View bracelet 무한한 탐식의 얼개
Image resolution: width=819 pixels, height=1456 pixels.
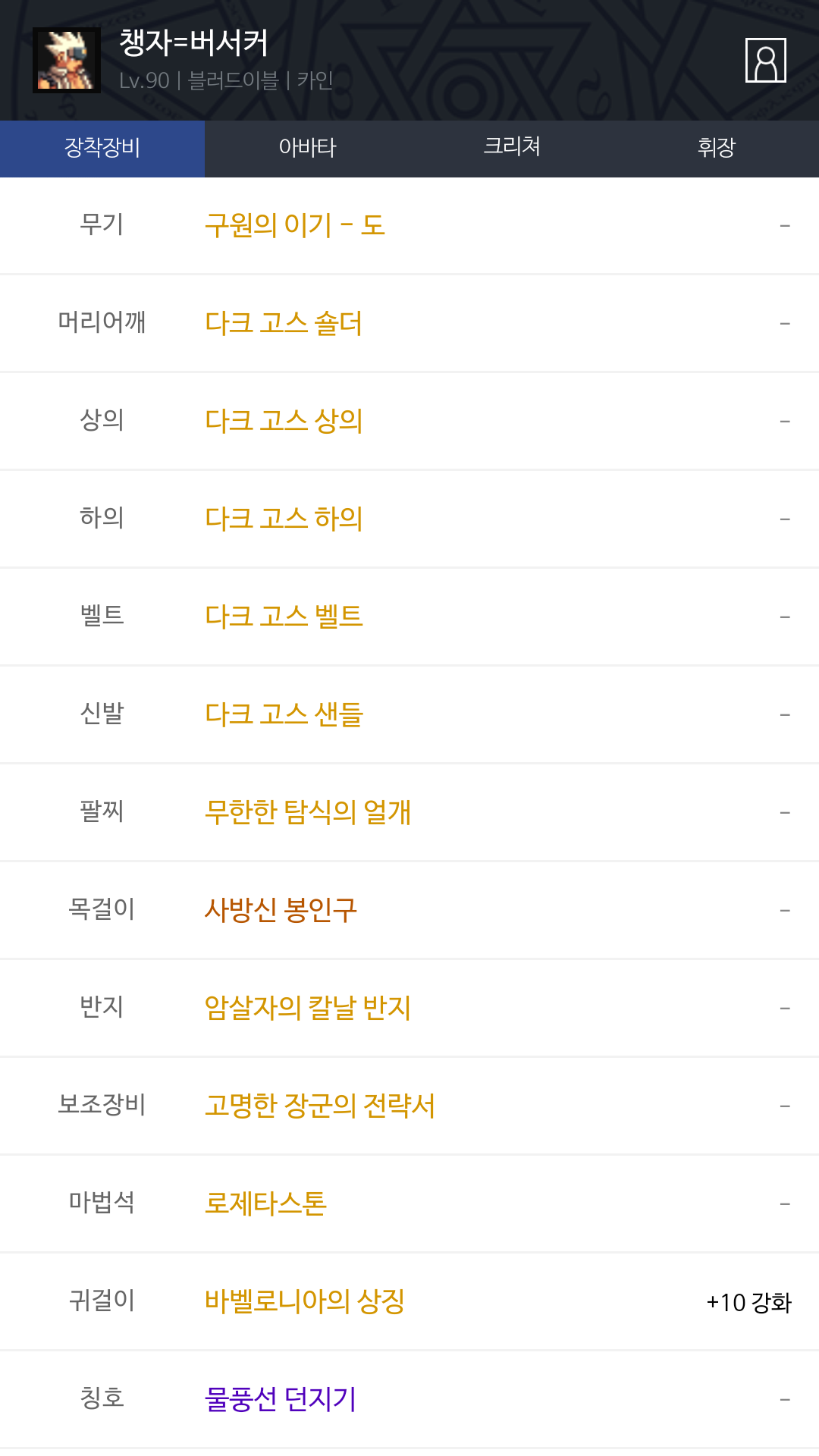click(308, 812)
